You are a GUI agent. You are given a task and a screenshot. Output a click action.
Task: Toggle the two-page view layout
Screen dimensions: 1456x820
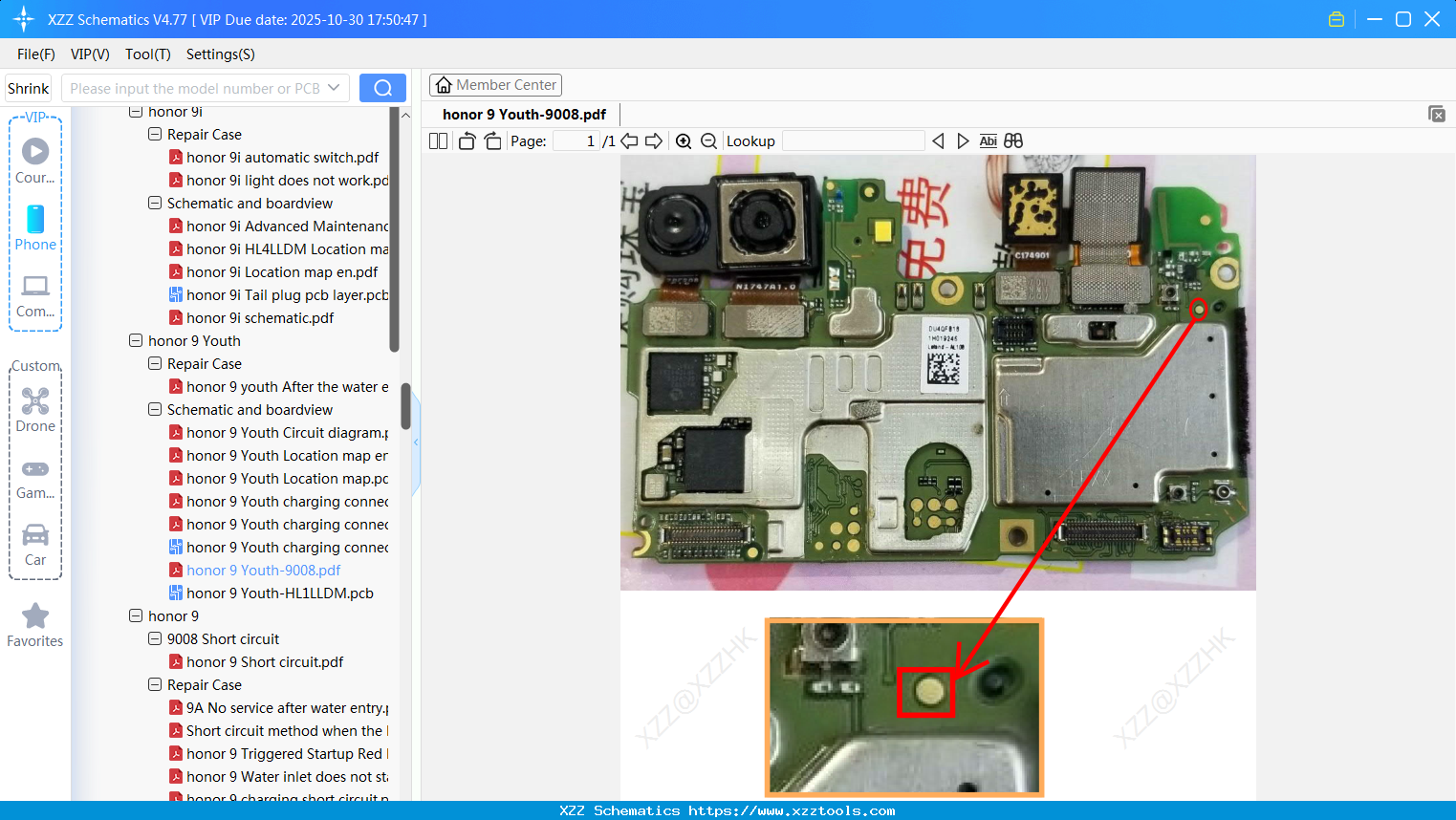tap(438, 141)
